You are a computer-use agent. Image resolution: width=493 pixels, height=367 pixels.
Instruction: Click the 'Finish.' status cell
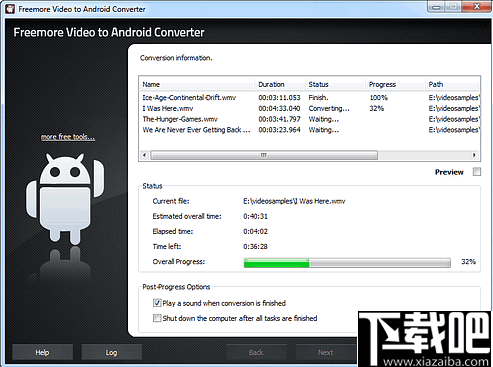[x=318, y=98]
